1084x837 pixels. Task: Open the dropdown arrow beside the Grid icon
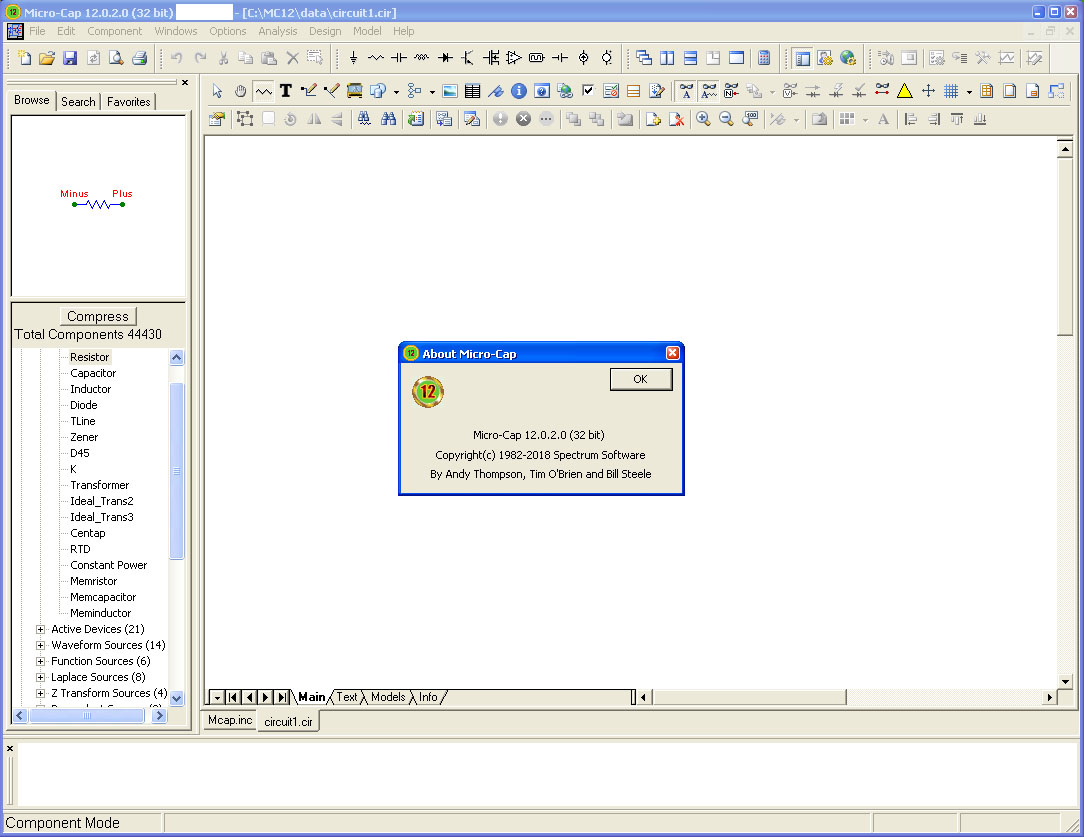click(969, 92)
